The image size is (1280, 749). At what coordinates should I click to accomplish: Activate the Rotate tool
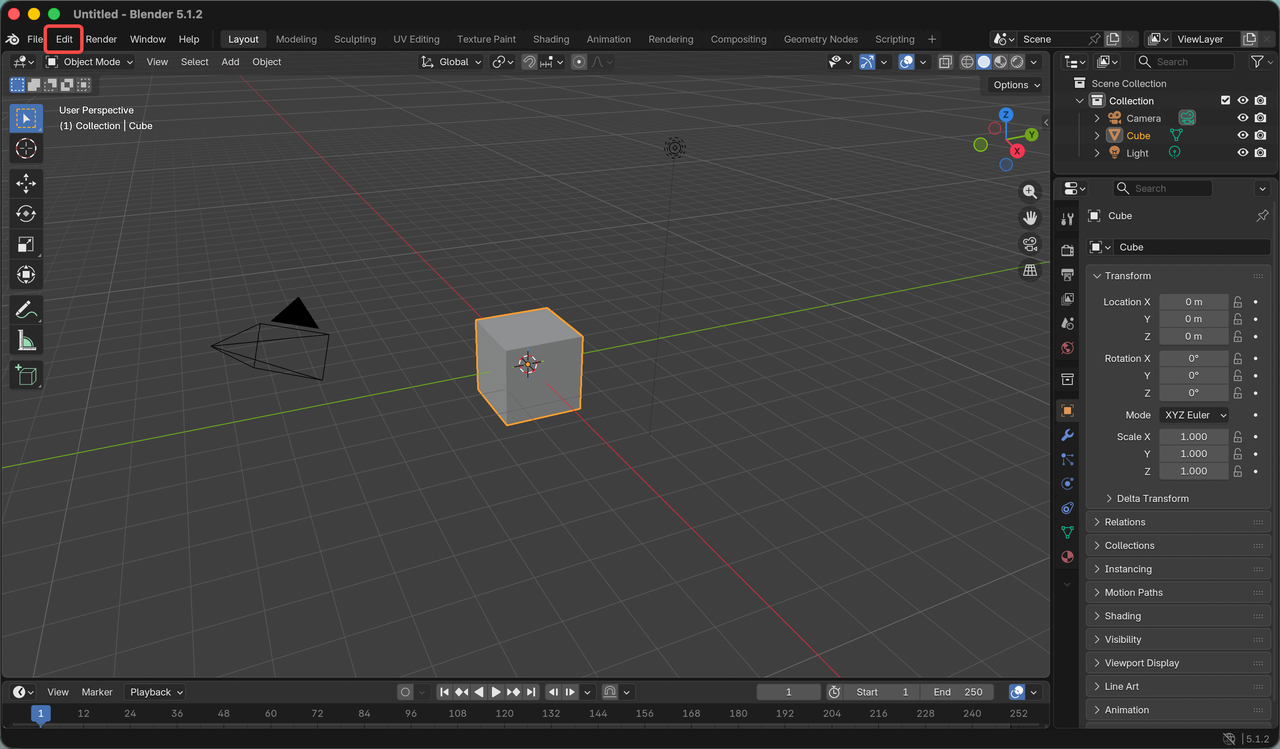[26, 214]
